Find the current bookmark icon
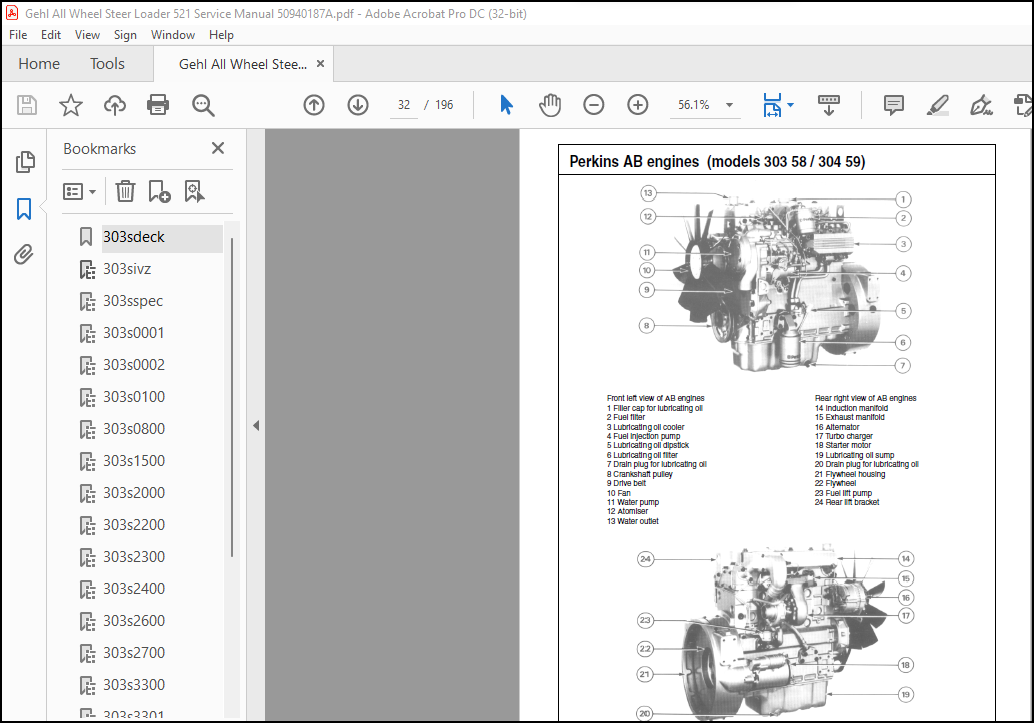The width and height of the screenshot is (1034, 723). (x=195, y=192)
